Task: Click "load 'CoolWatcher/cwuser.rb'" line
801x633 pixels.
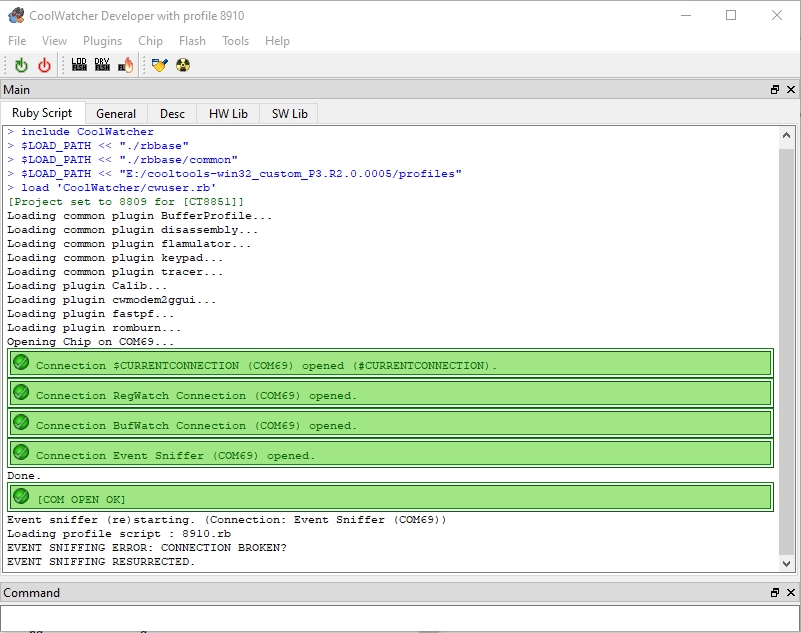Action: pyautogui.click(x=112, y=188)
